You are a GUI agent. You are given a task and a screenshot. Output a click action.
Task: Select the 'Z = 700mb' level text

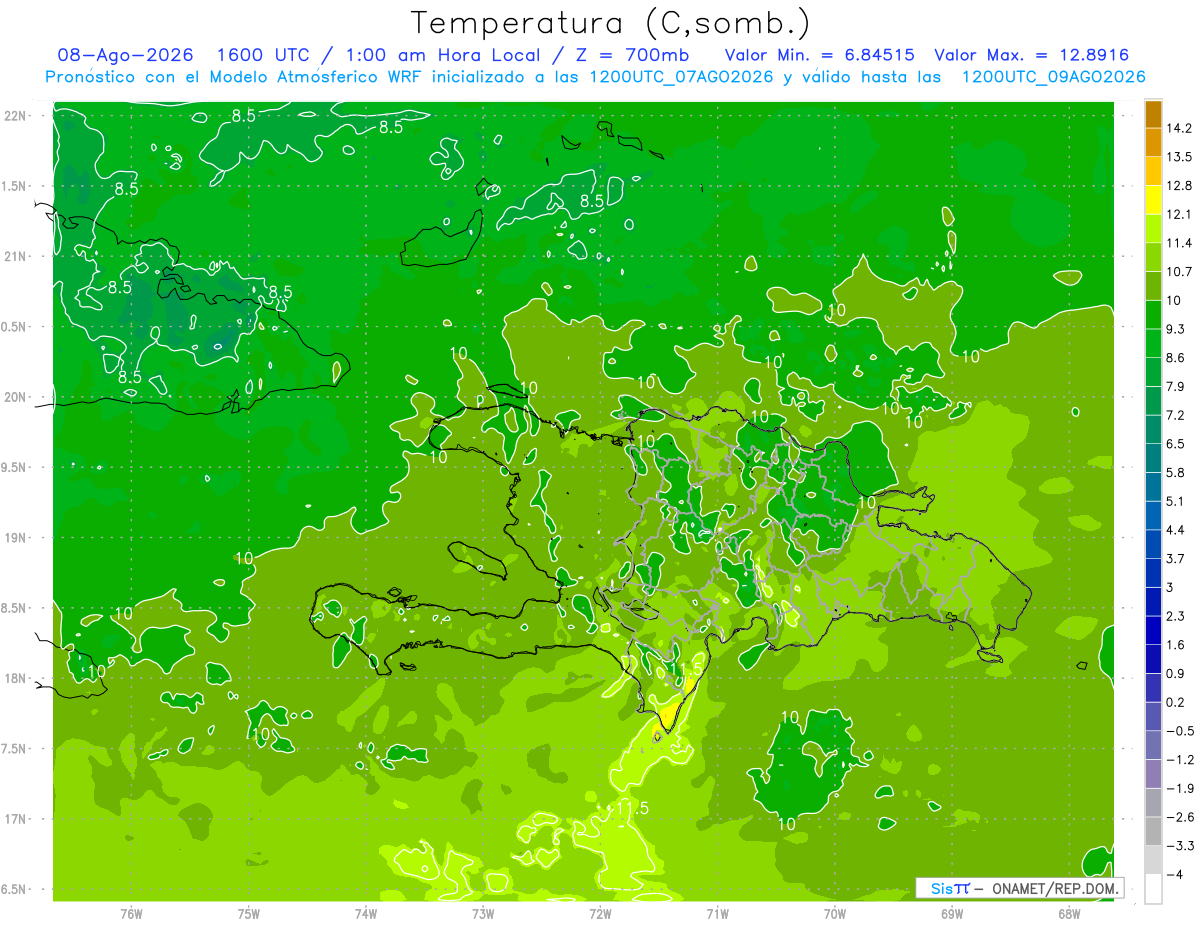pos(629,55)
